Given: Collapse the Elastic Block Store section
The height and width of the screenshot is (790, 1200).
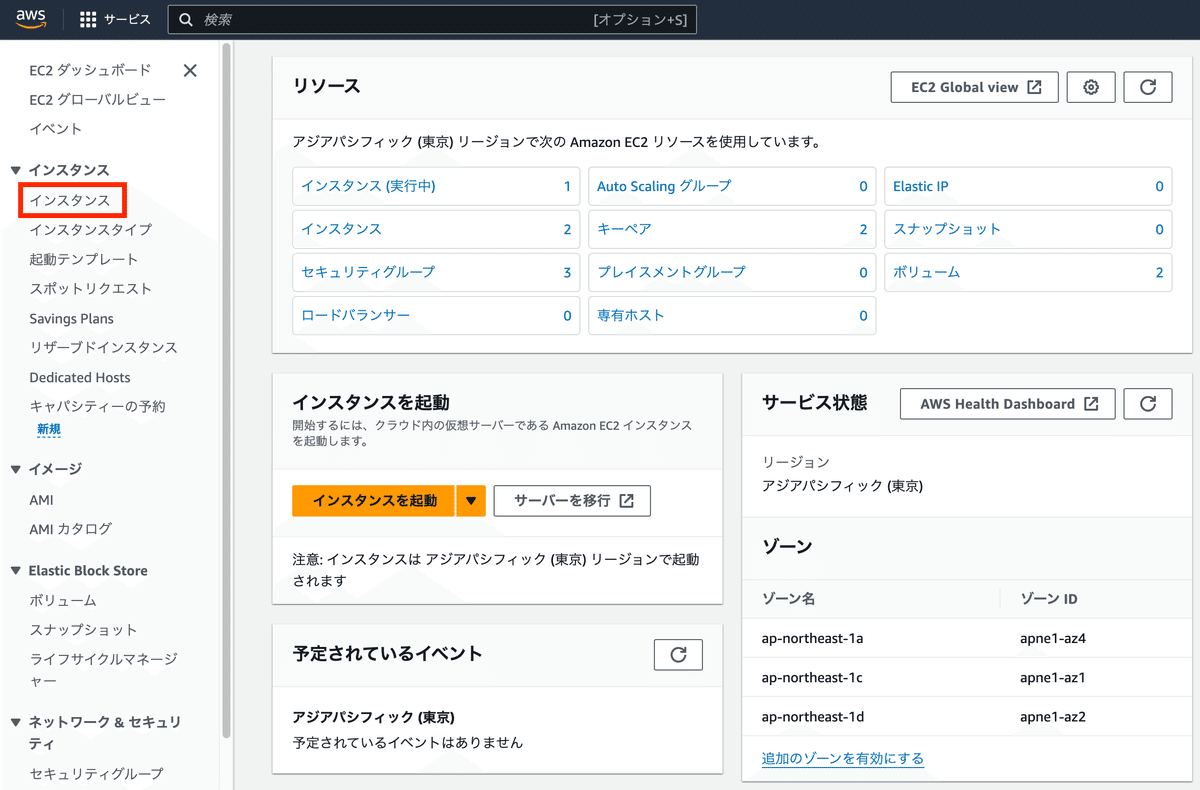Looking at the screenshot, I should (16, 571).
